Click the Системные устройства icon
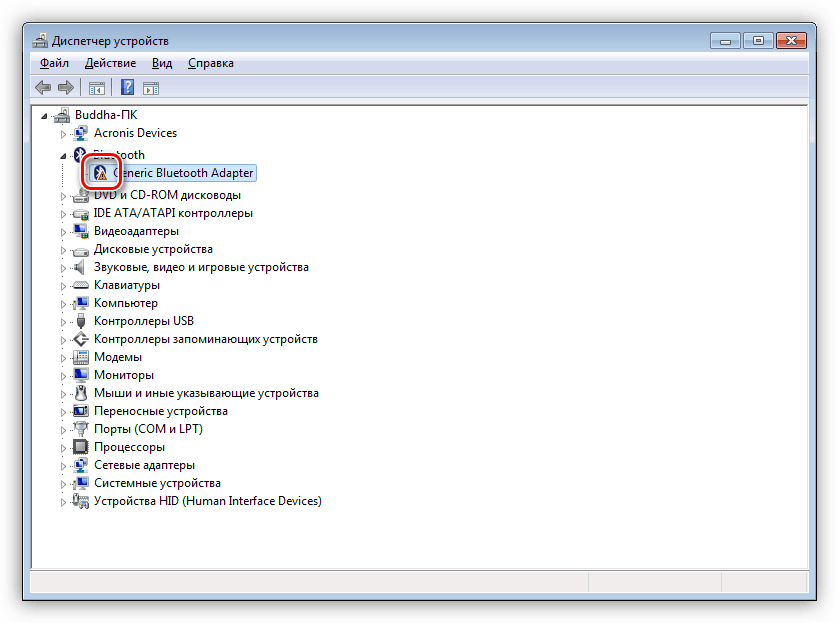The height and width of the screenshot is (623, 839). click(81, 483)
